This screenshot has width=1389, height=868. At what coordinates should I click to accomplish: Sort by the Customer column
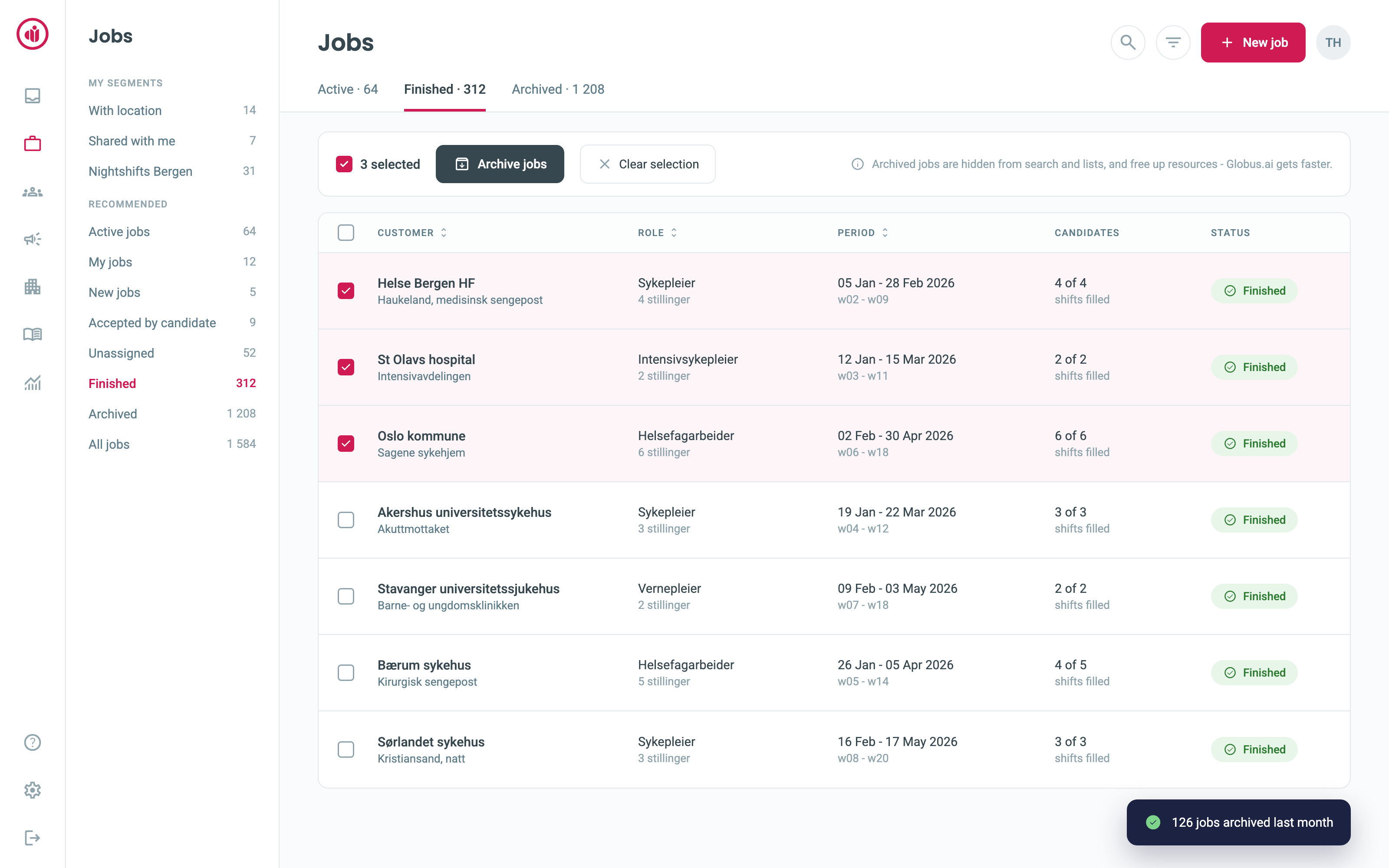click(x=411, y=233)
